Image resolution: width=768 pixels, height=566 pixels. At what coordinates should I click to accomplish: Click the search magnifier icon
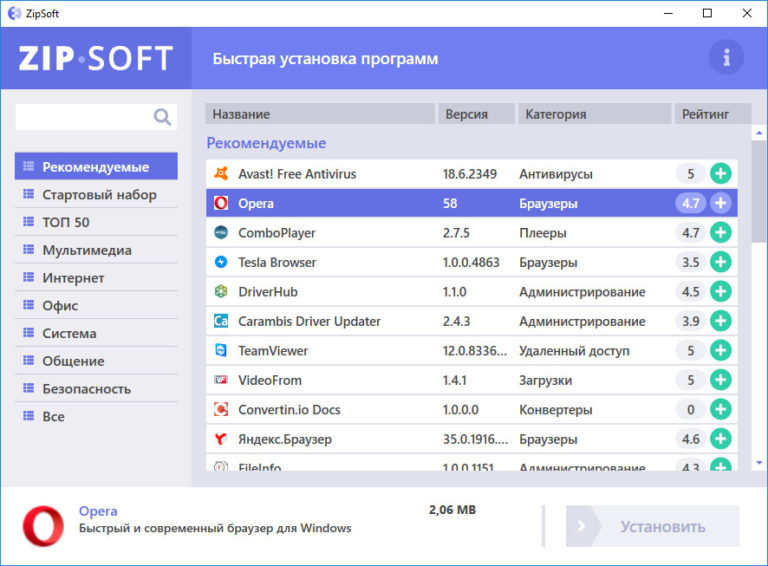click(x=162, y=117)
